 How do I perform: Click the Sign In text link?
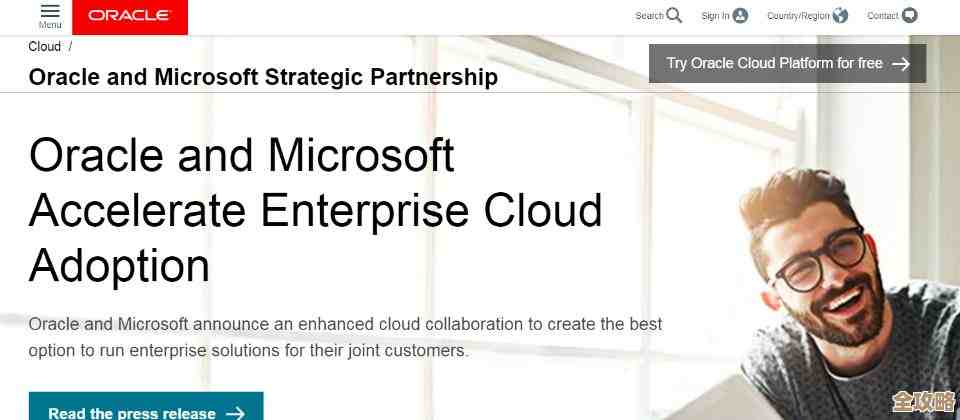715,16
